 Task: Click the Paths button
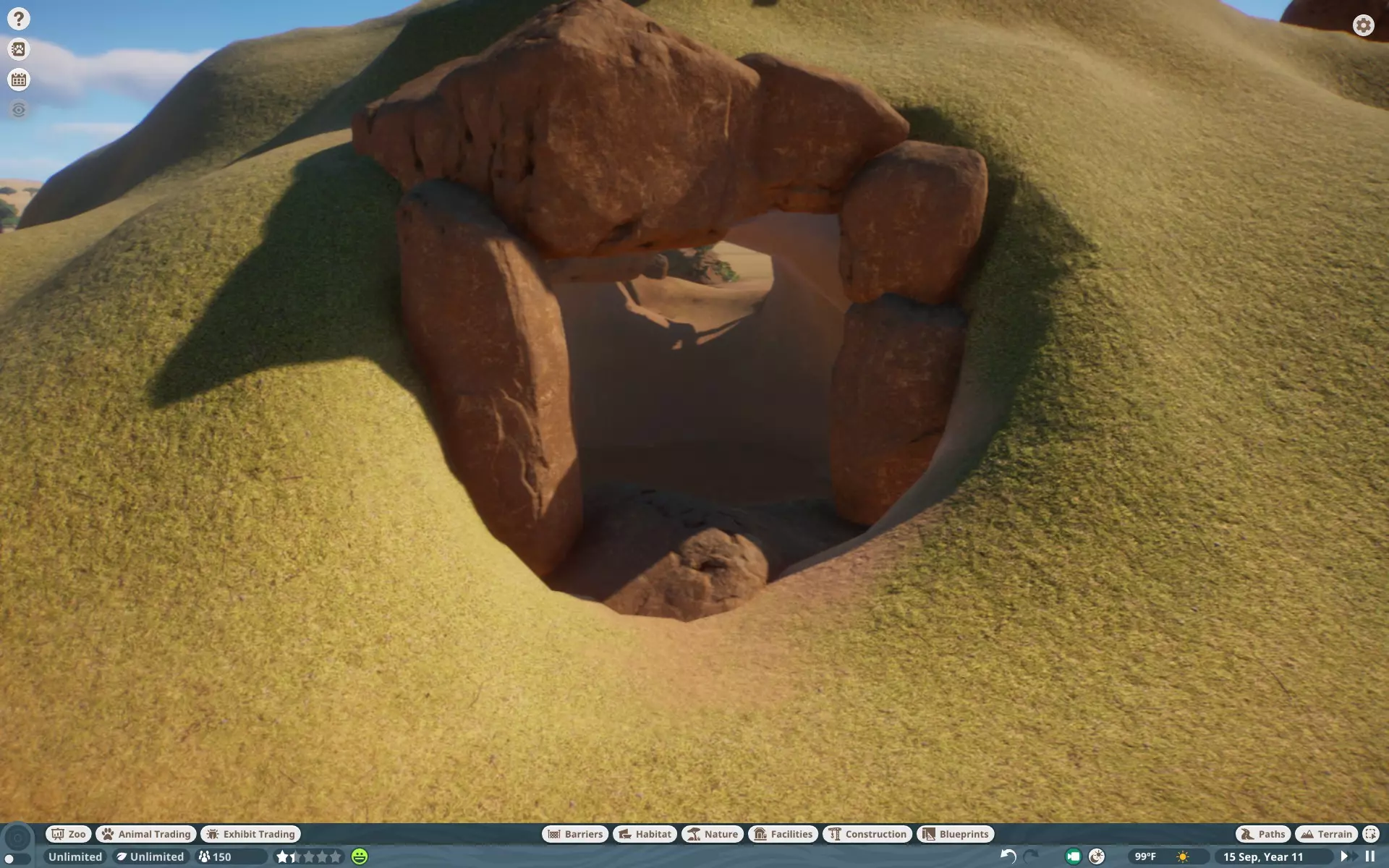[x=1263, y=834]
